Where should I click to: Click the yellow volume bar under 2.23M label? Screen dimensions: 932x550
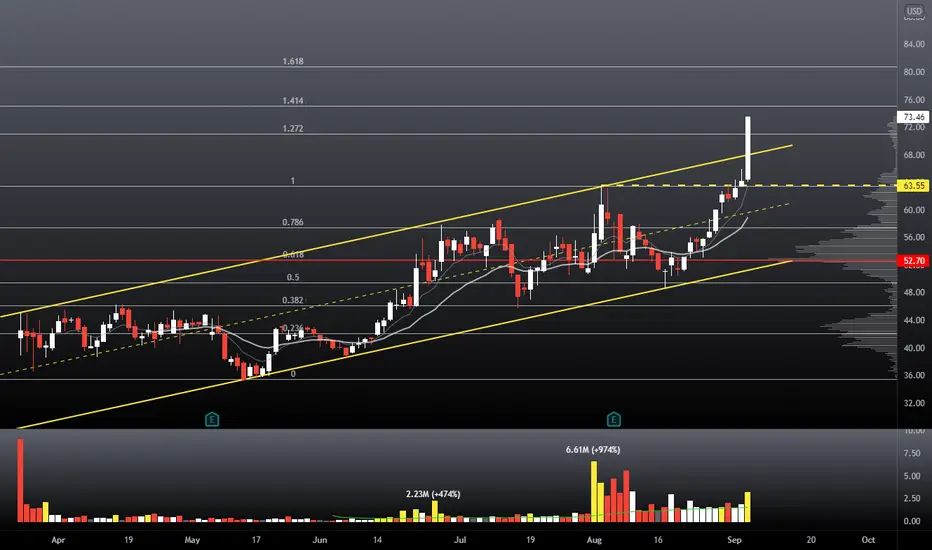434,511
